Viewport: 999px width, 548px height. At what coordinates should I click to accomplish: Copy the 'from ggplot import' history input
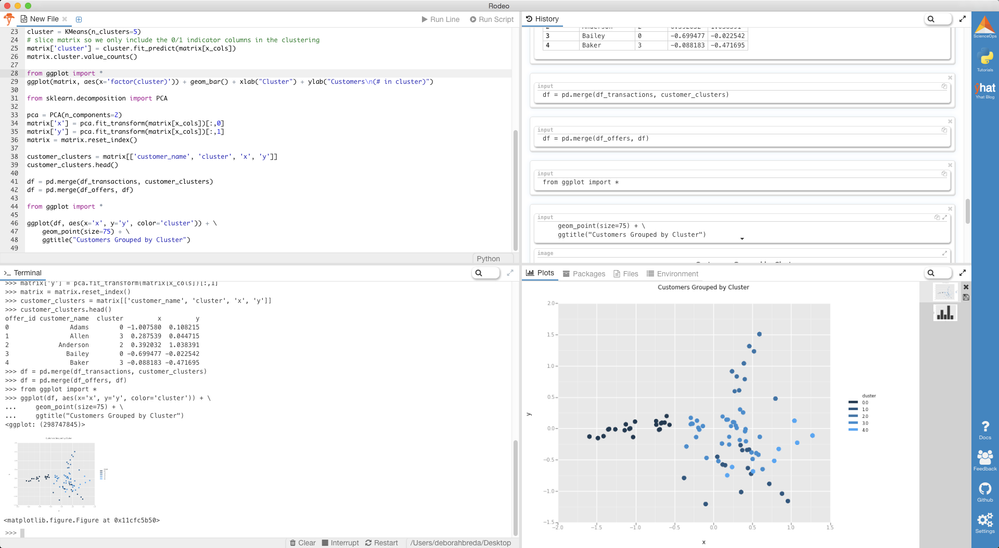pos(944,173)
